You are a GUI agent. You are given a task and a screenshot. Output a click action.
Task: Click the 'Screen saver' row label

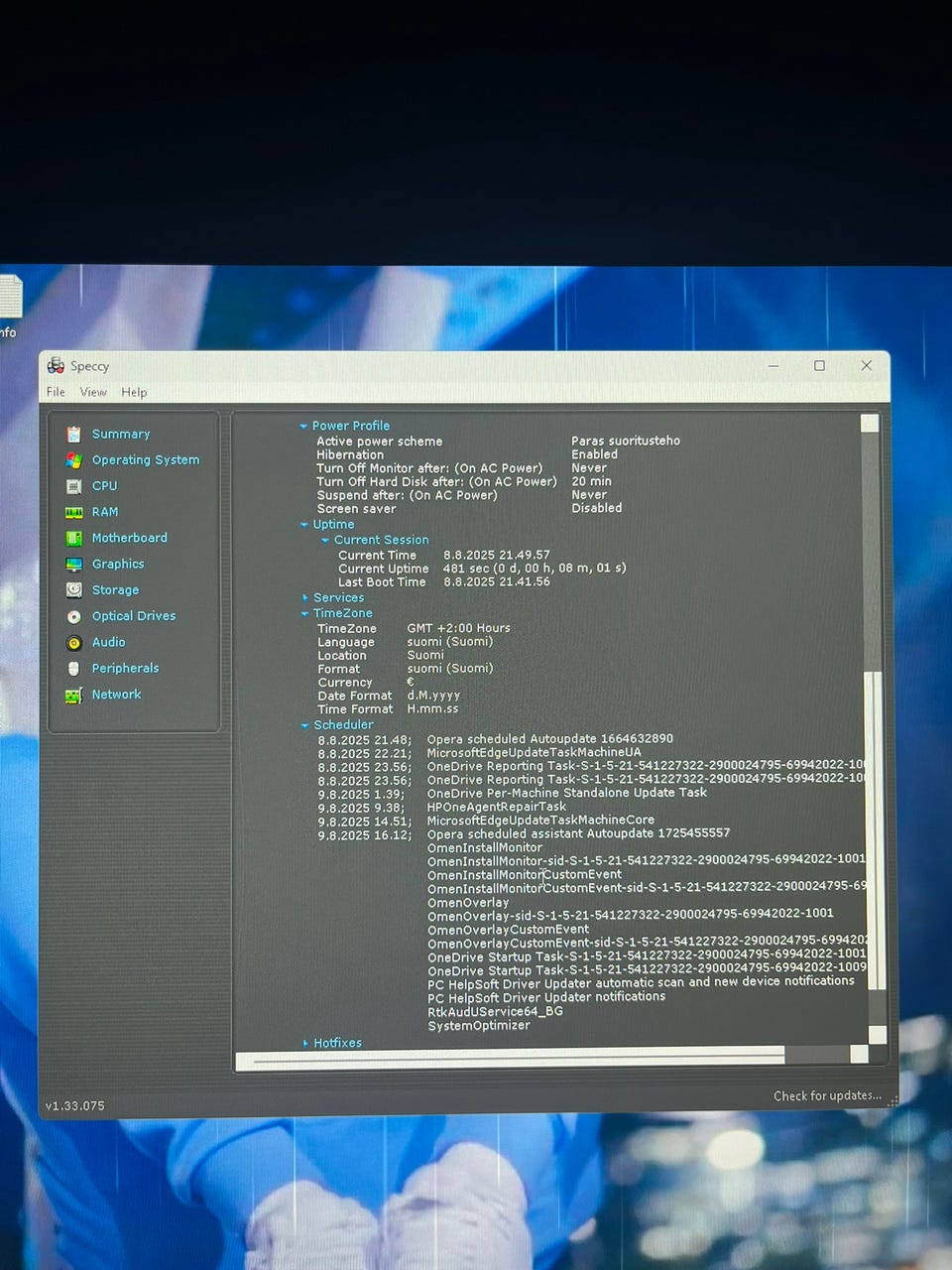pyautogui.click(x=356, y=509)
